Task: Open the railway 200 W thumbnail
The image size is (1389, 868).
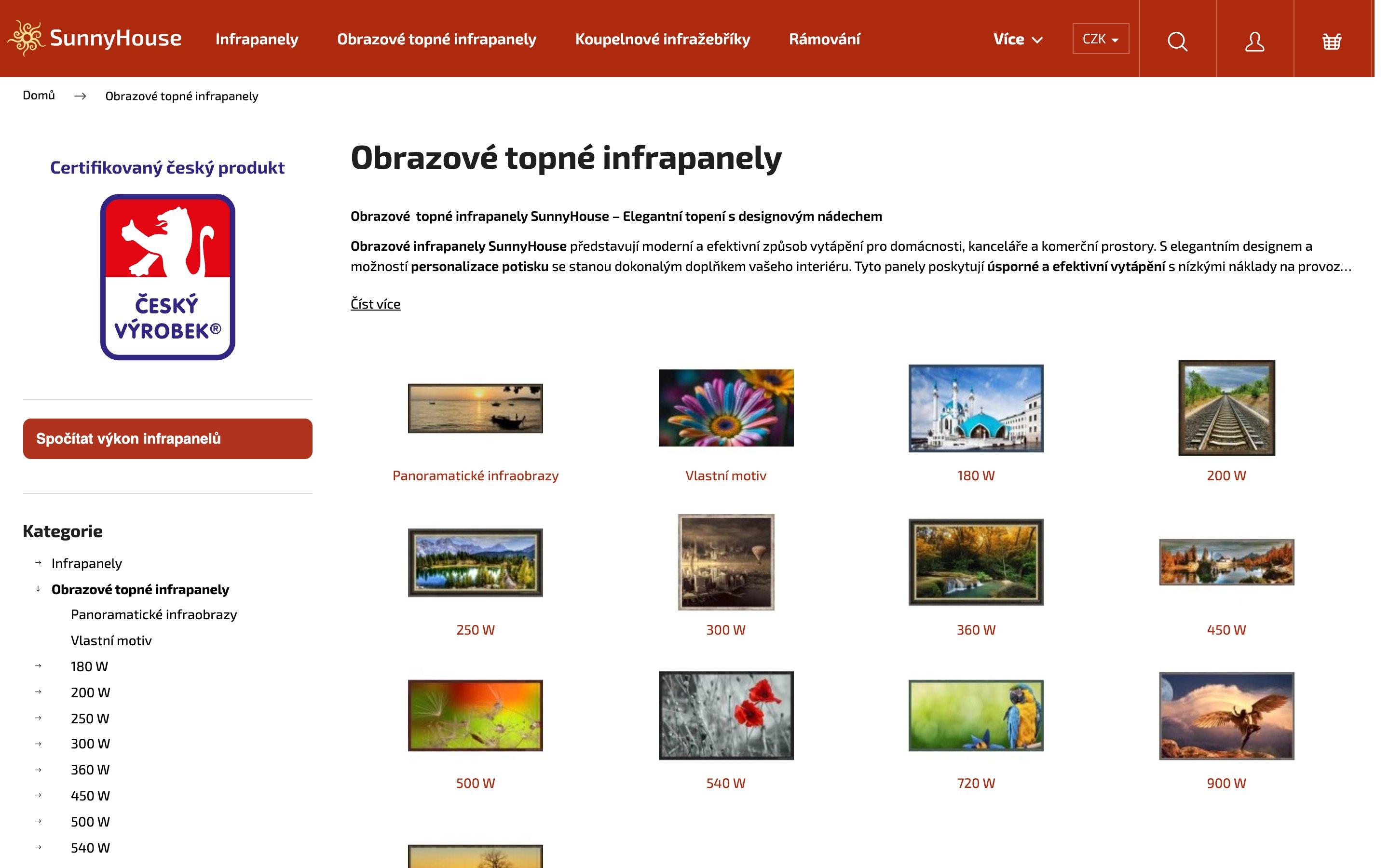Action: 1226,408
